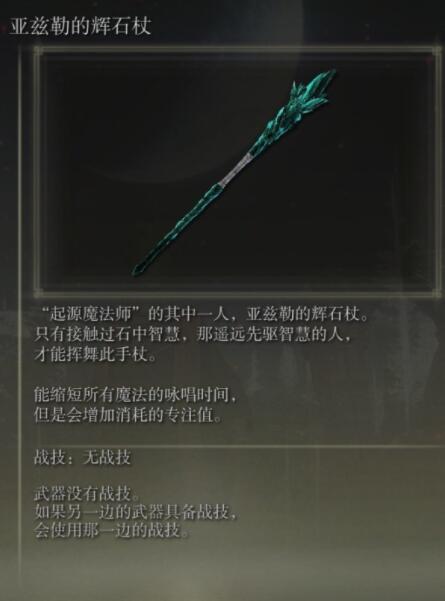Image resolution: width=445 pixels, height=601 pixels.
Task: Click the silver grip on the staff
Action: (235, 169)
